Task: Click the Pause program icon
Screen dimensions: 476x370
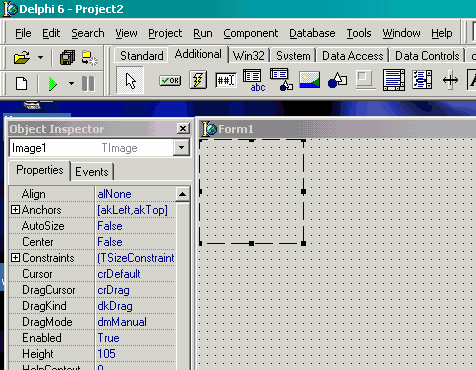Action: 88,84
